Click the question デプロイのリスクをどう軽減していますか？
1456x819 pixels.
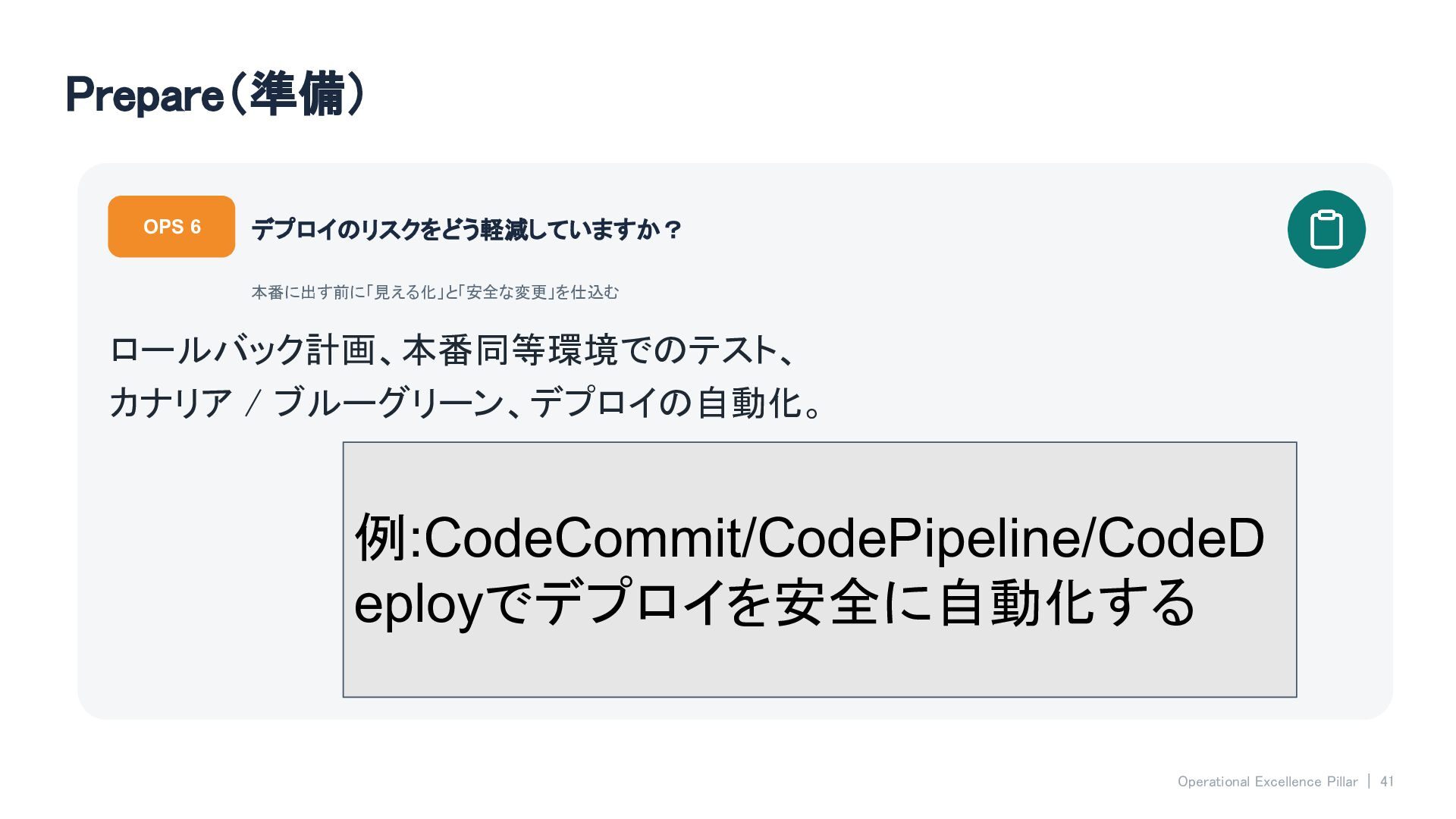tap(466, 229)
